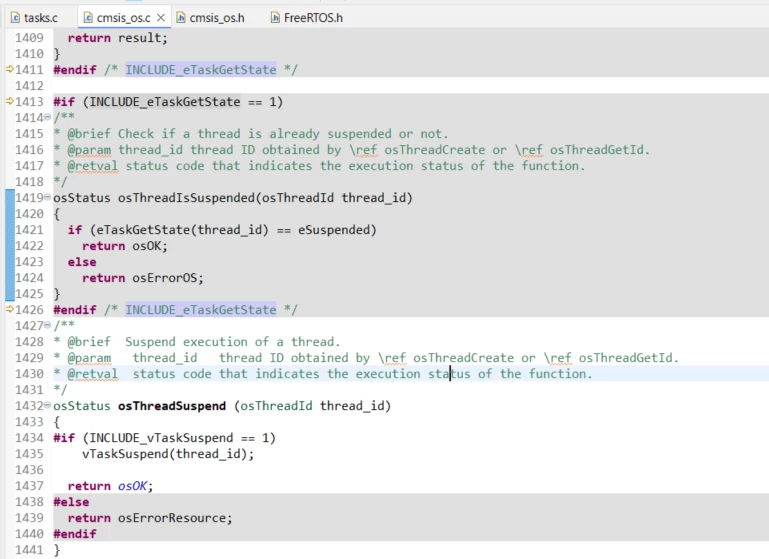Viewport: 769px width, 559px height.
Task: Click osThreadGetId on line 1416
Action: point(596,150)
